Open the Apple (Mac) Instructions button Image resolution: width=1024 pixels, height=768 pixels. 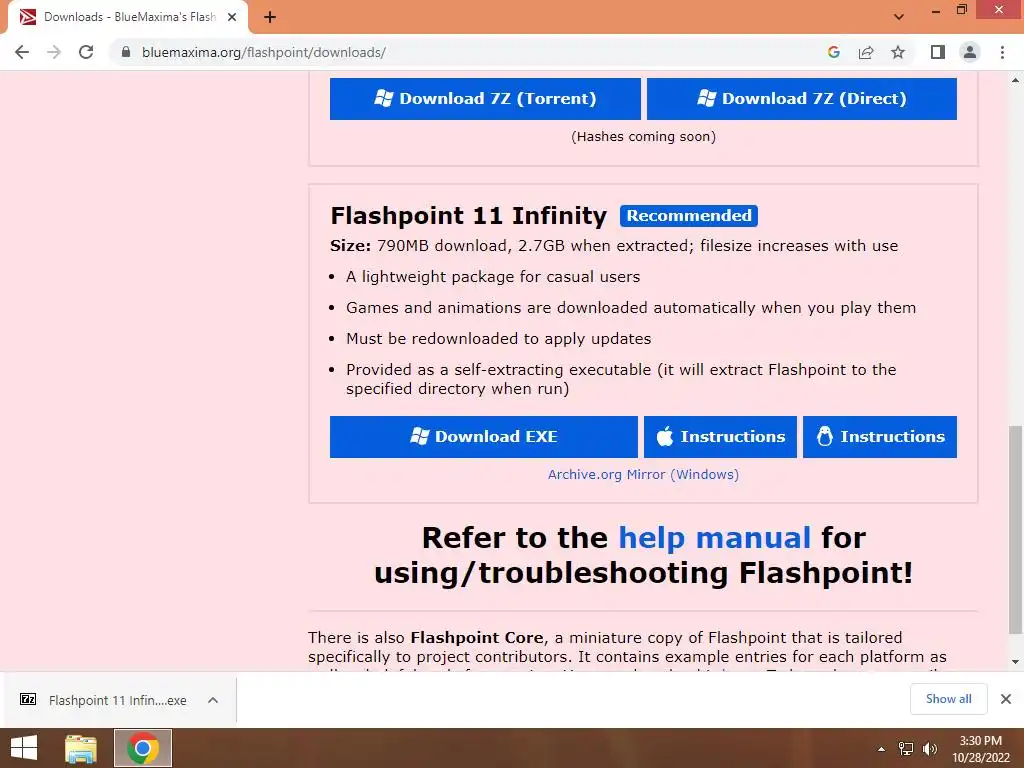(x=720, y=437)
